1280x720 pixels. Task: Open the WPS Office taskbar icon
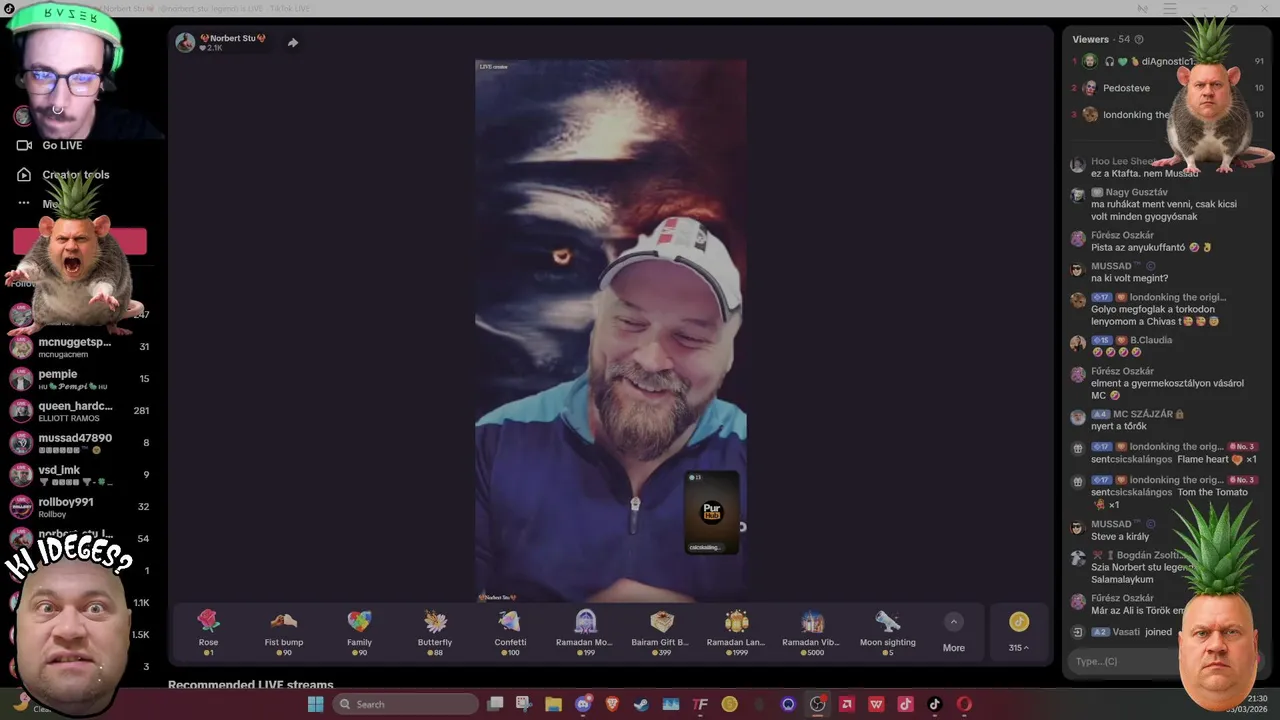tap(876, 704)
